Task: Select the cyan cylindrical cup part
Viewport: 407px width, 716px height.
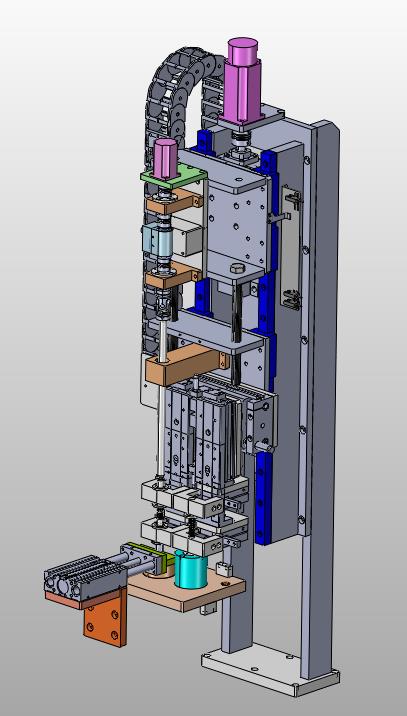Action: [191, 569]
